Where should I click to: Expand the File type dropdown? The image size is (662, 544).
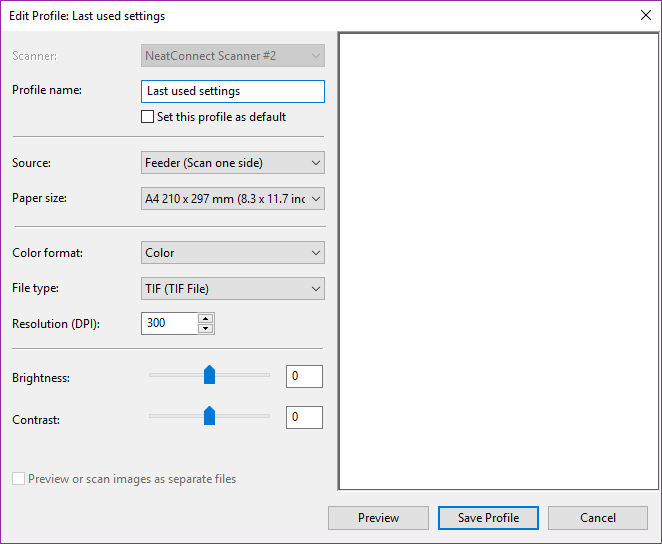click(233, 288)
